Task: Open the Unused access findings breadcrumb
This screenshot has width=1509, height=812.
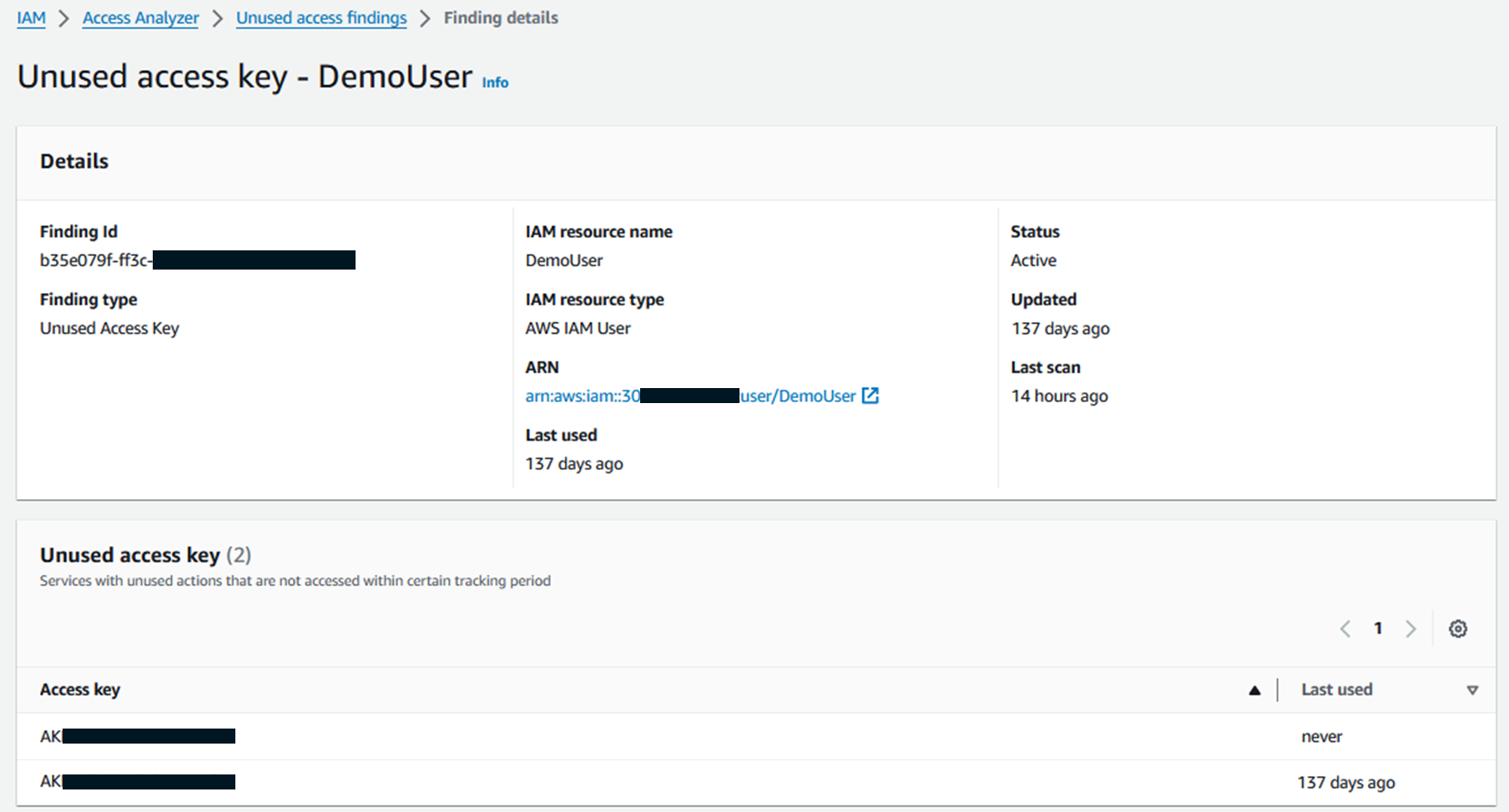Action: 321,18
